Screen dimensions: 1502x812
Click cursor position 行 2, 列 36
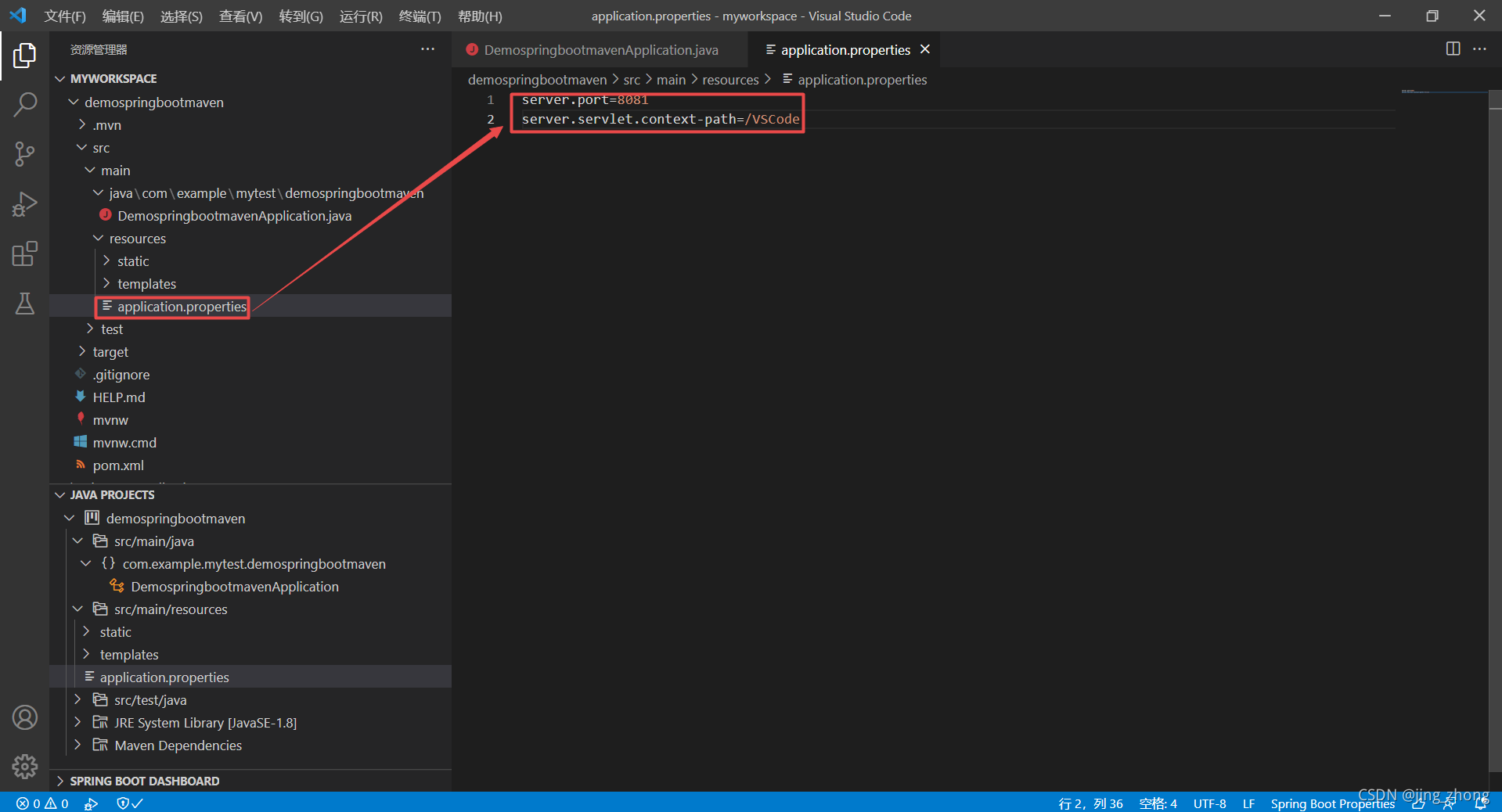[x=1090, y=803]
